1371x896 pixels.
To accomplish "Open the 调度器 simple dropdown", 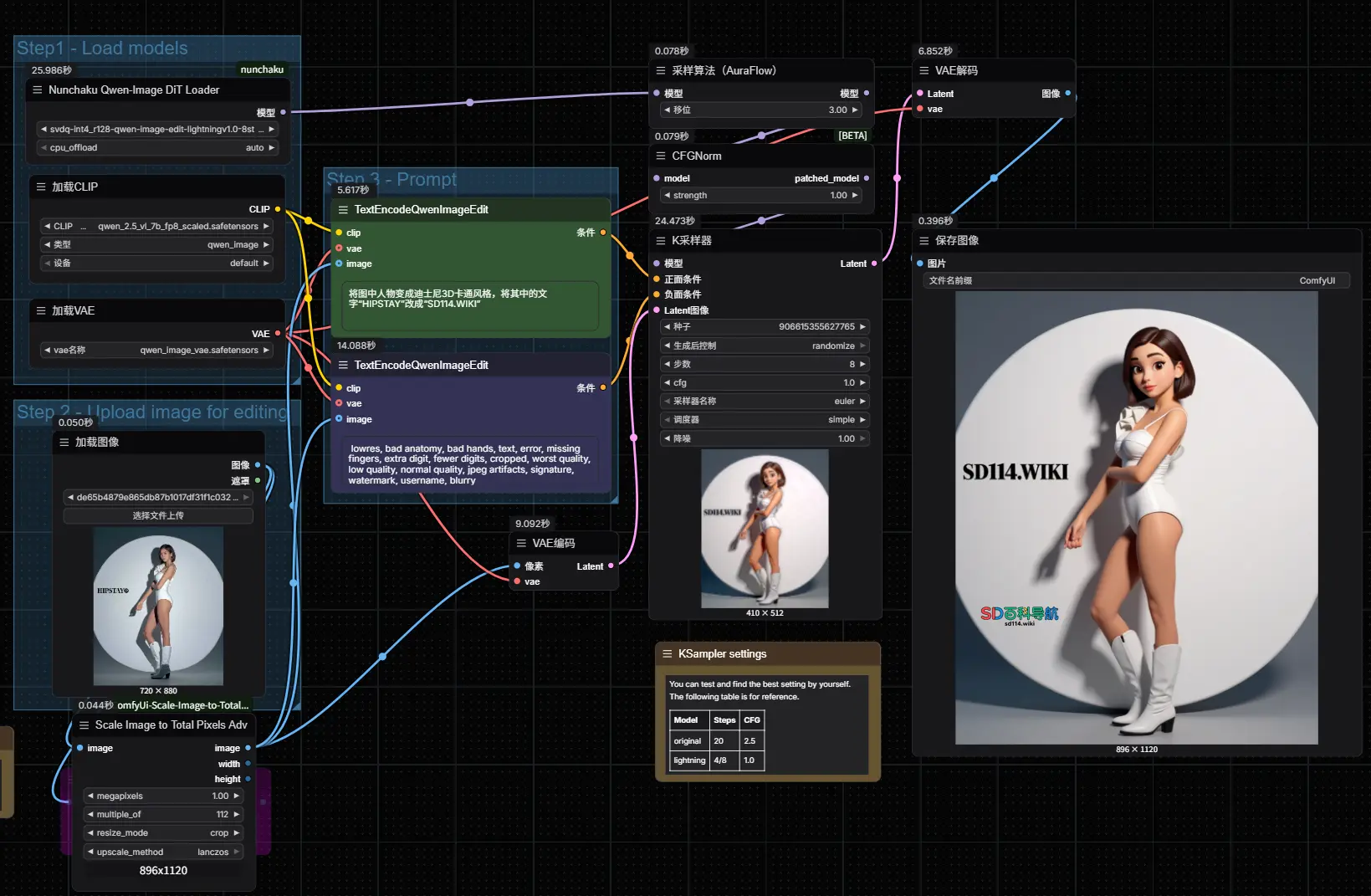I will tap(765, 419).
